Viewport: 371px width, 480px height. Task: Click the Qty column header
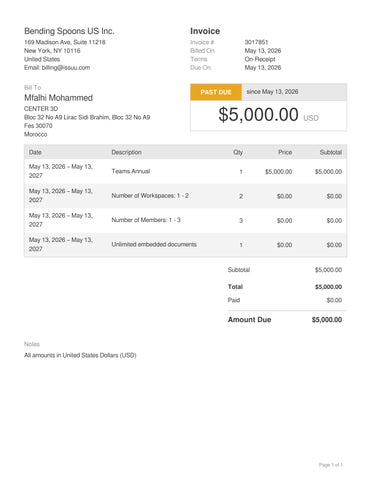pos(238,152)
